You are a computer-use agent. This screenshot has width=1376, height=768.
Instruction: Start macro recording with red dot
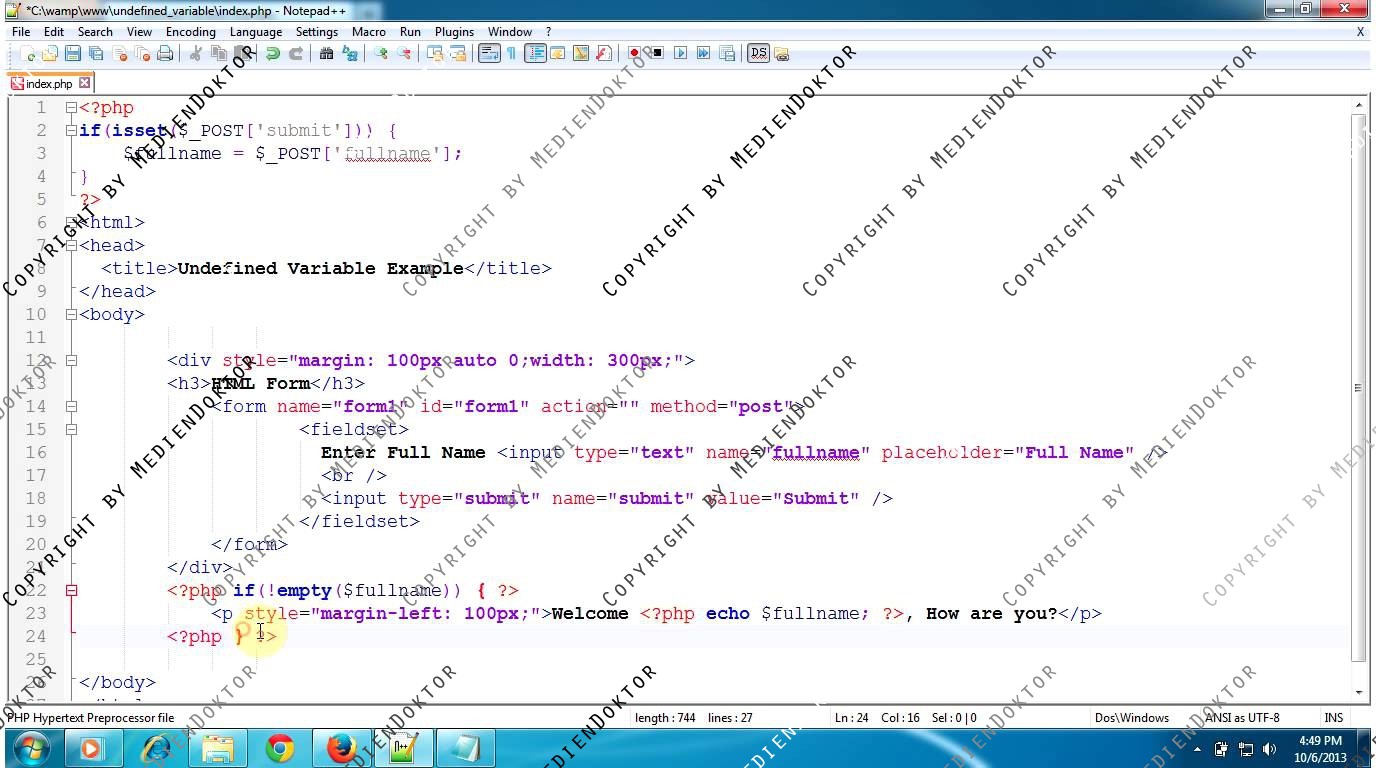634,53
